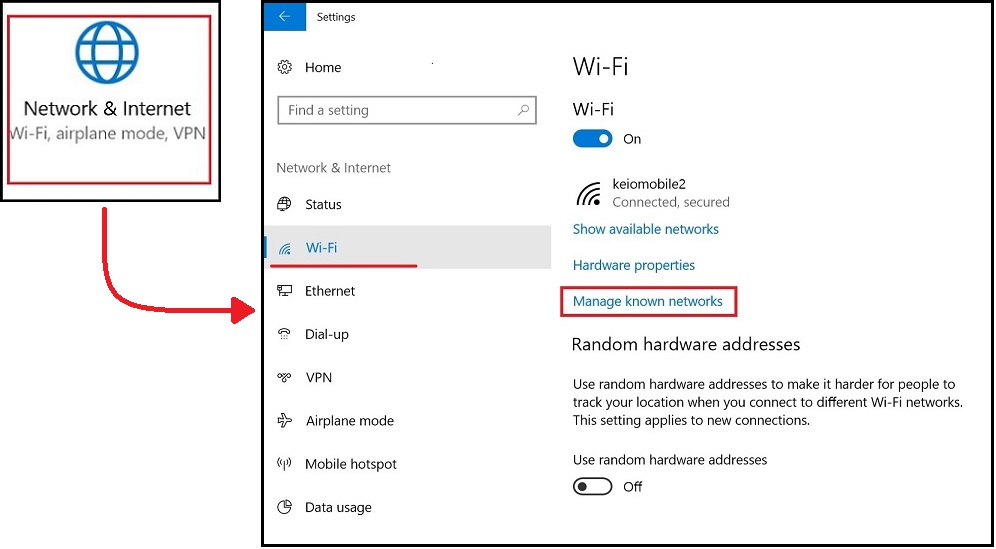
Task: Open the Hardware properties link
Action: (633, 265)
